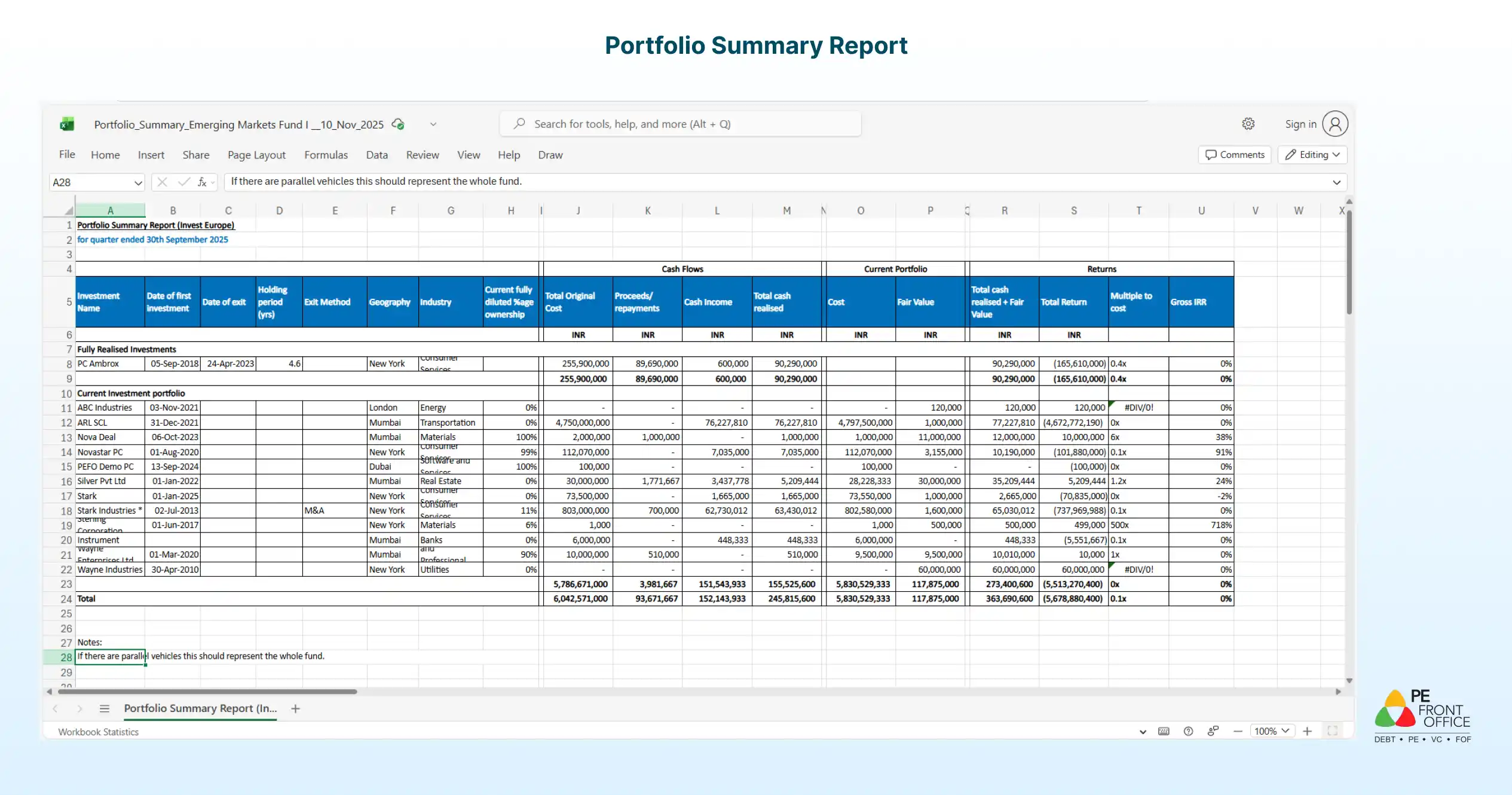The height and width of the screenshot is (795, 1512).
Task: Expand the file name dropdown chevron
Action: 433,124
